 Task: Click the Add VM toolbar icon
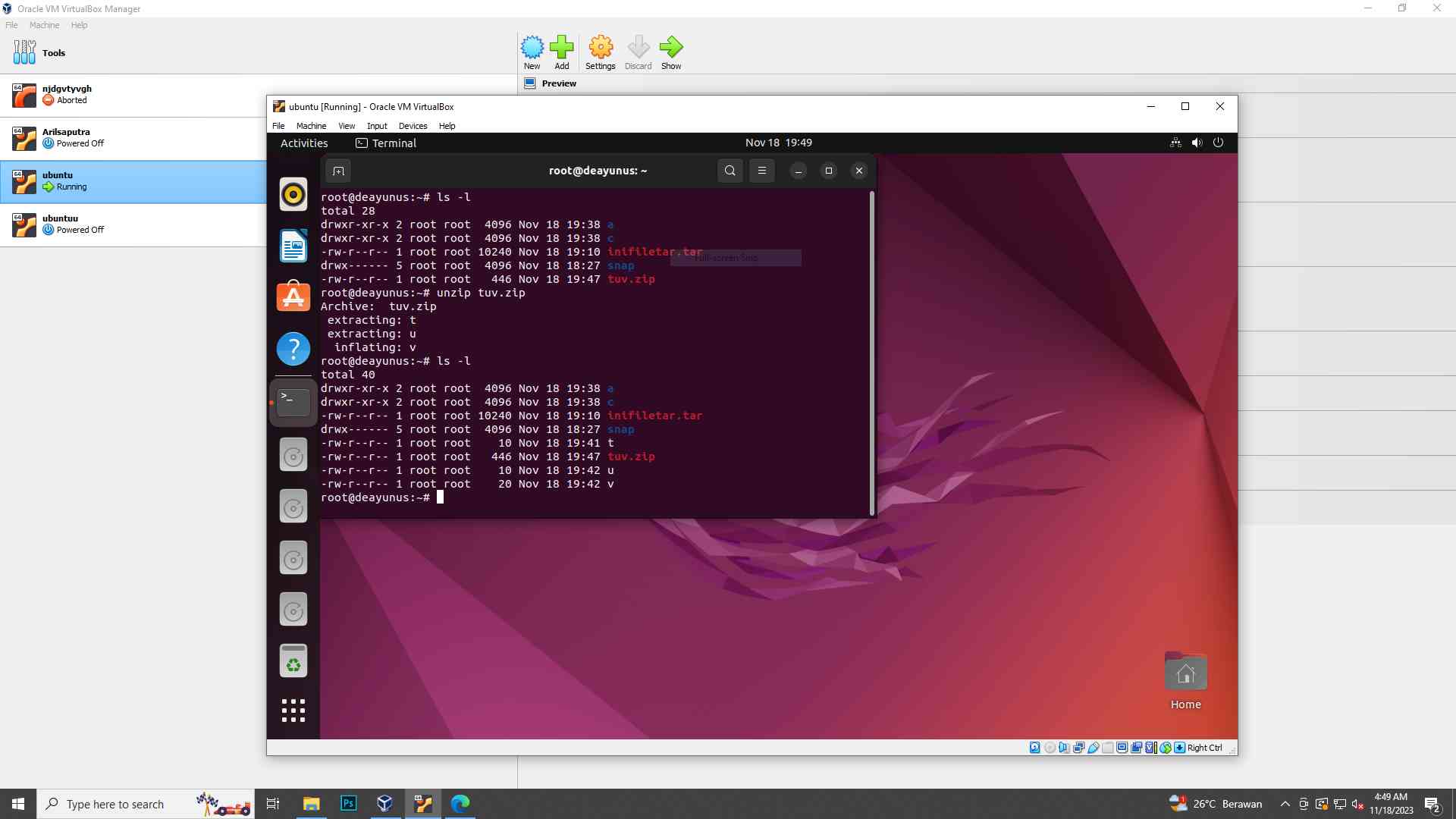point(561,52)
